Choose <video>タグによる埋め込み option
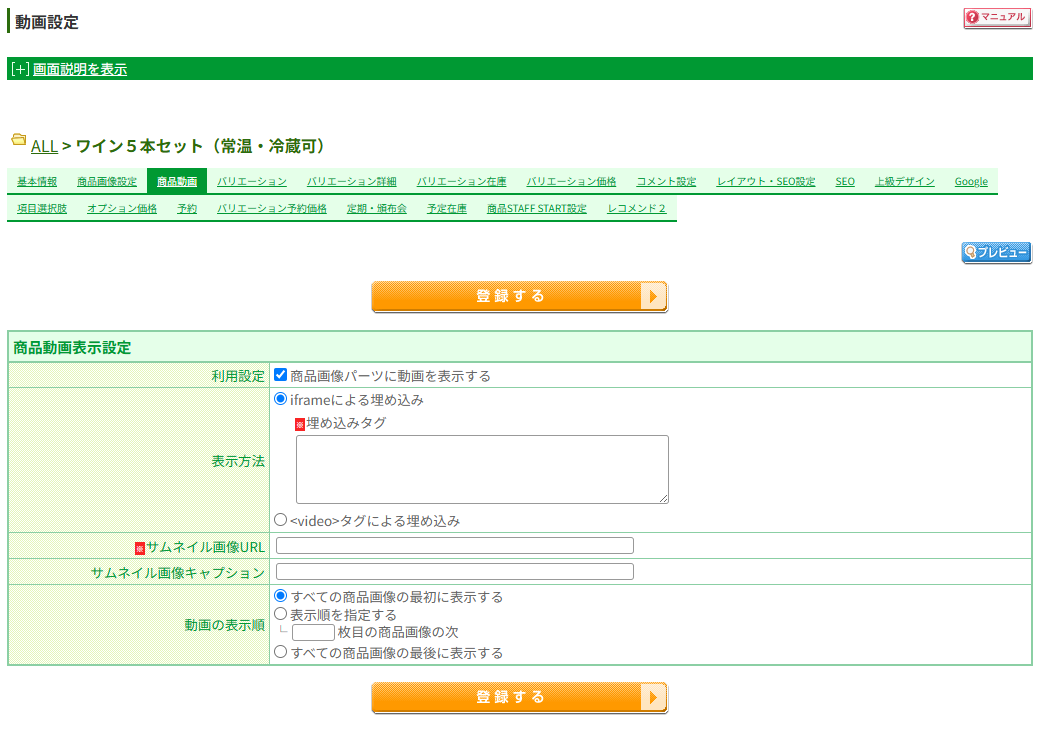 279,518
